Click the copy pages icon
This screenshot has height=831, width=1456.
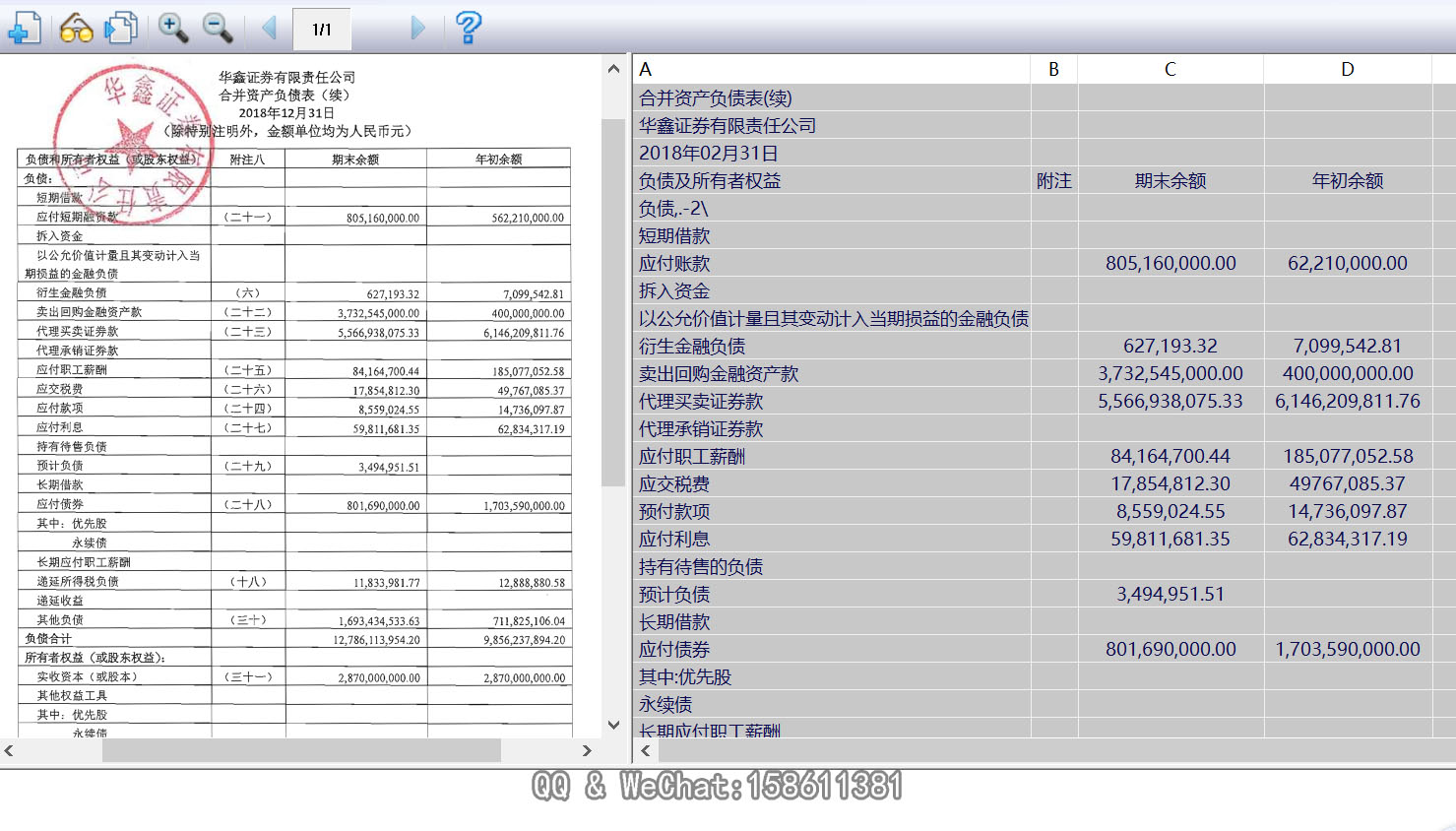coord(121,28)
